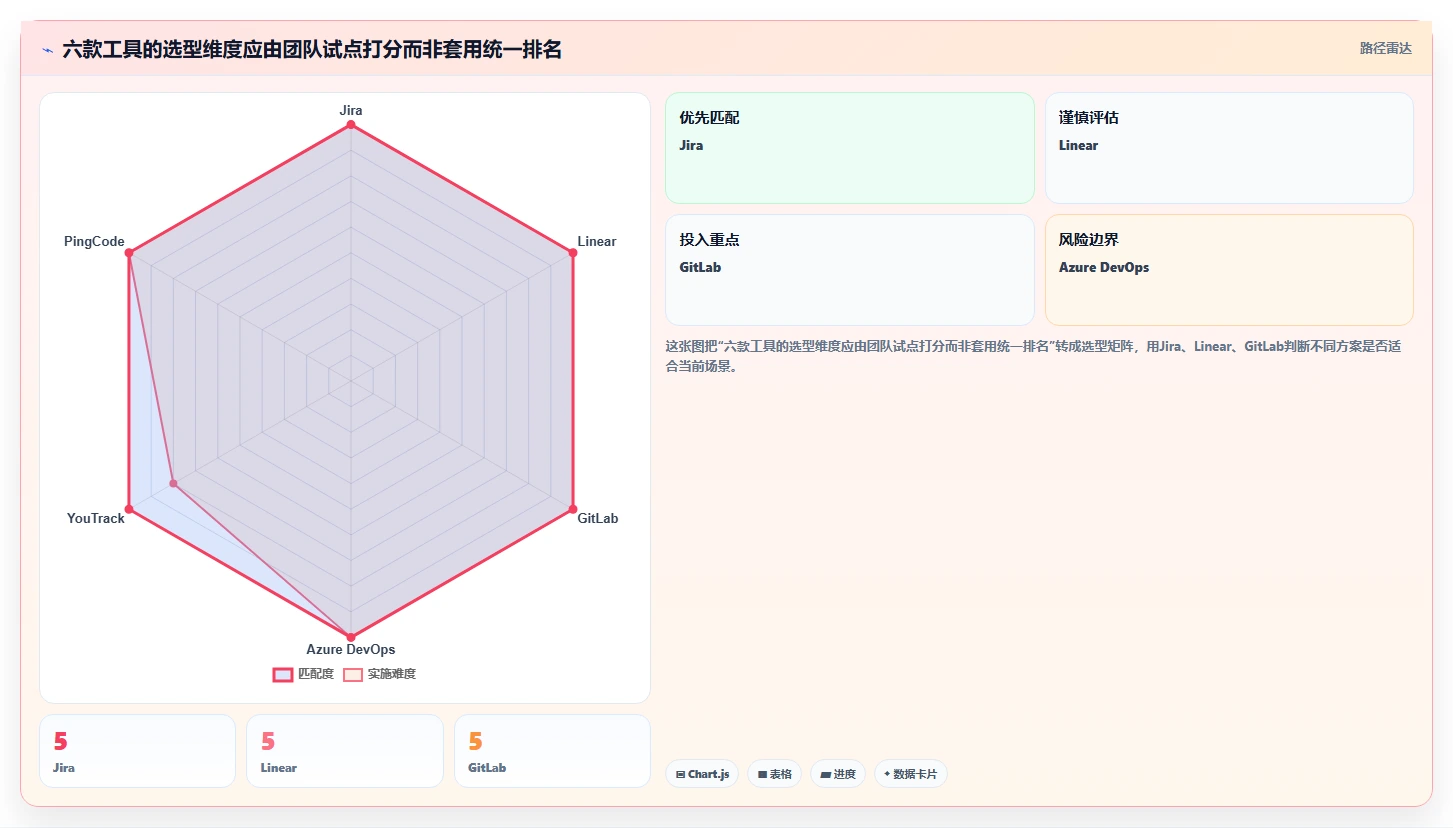Open the 优先匹配 Jira card

point(850,148)
